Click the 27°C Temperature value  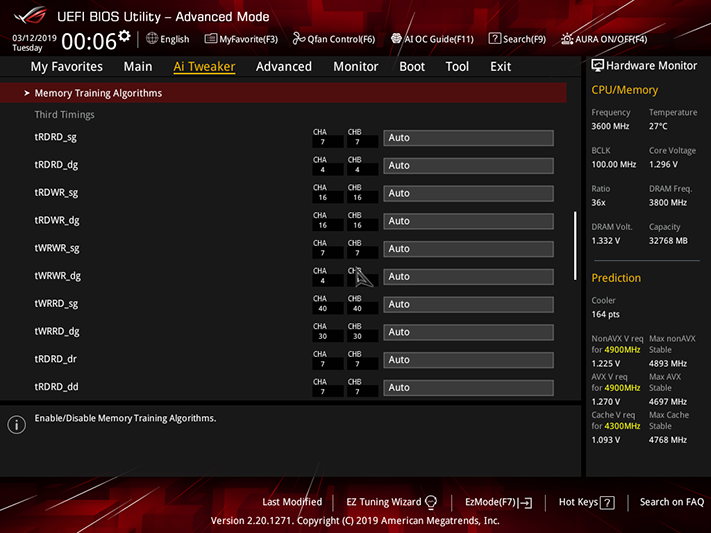pos(658,126)
